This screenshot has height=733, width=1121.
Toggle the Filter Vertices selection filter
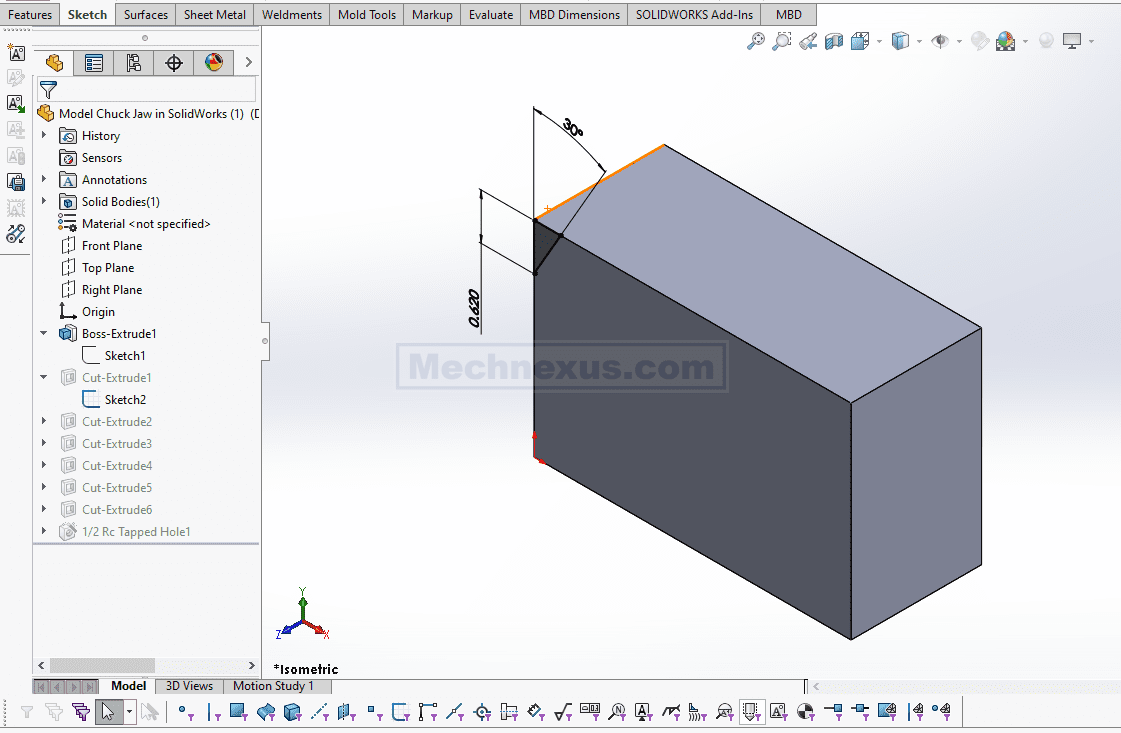coord(186,712)
